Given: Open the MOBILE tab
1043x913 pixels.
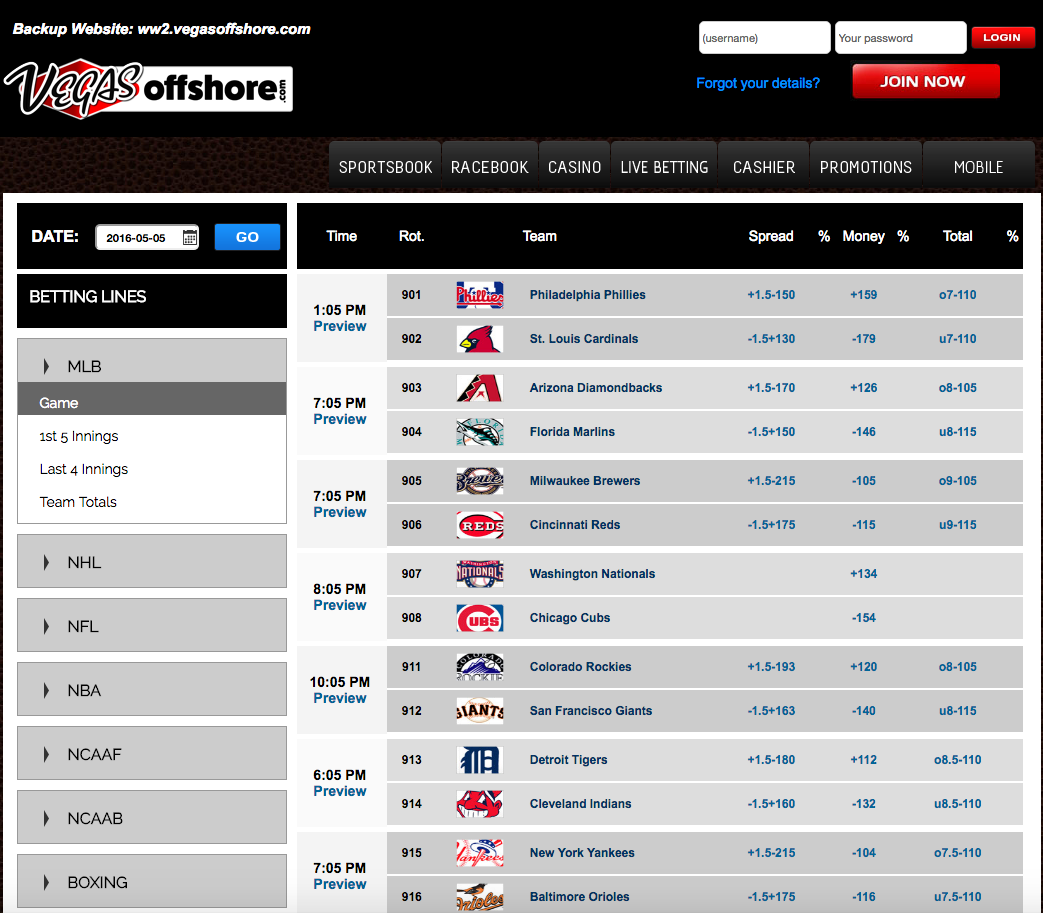Looking at the screenshot, I should [978, 167].
